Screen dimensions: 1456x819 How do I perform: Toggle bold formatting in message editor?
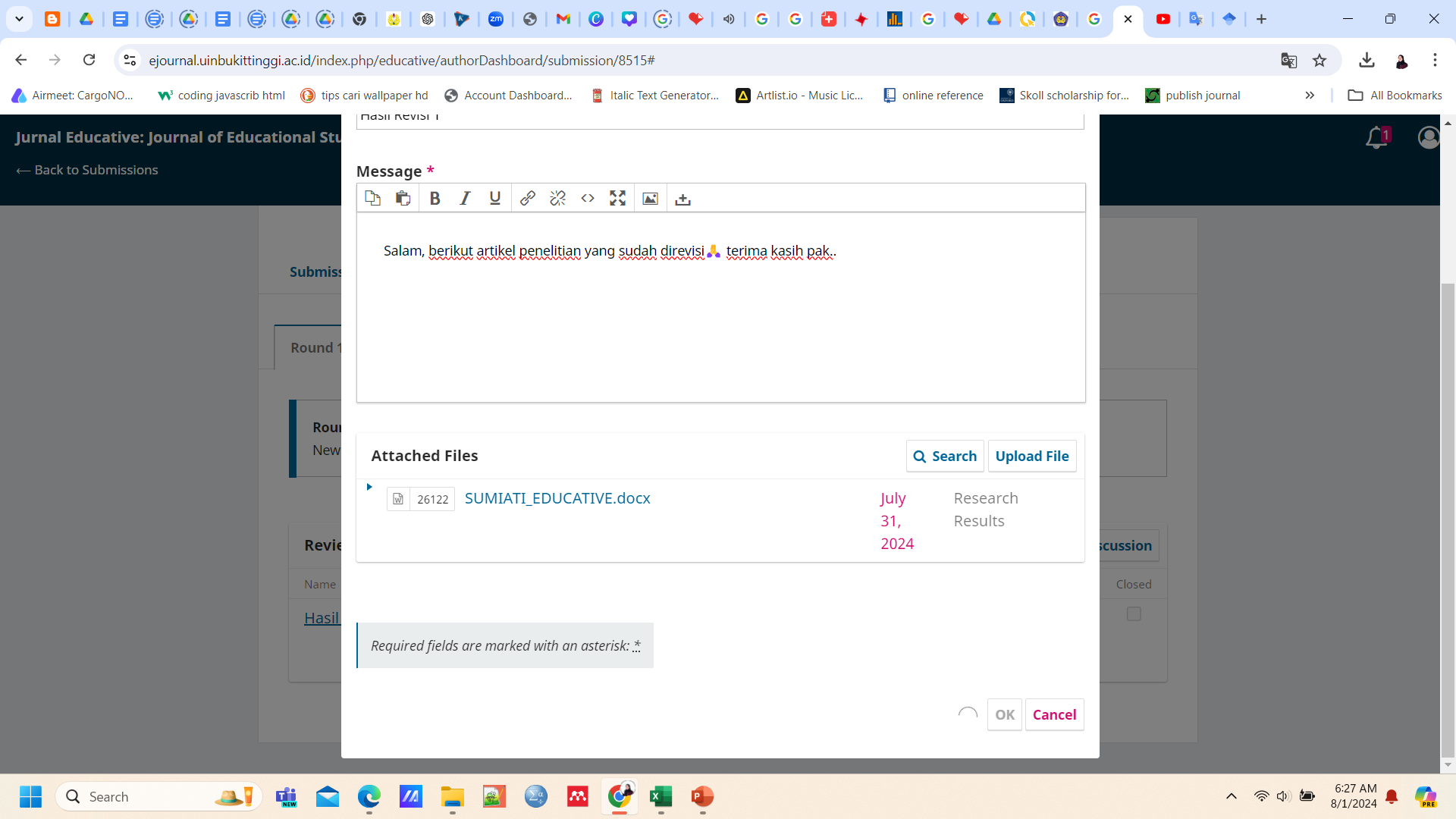click(435, 199)
